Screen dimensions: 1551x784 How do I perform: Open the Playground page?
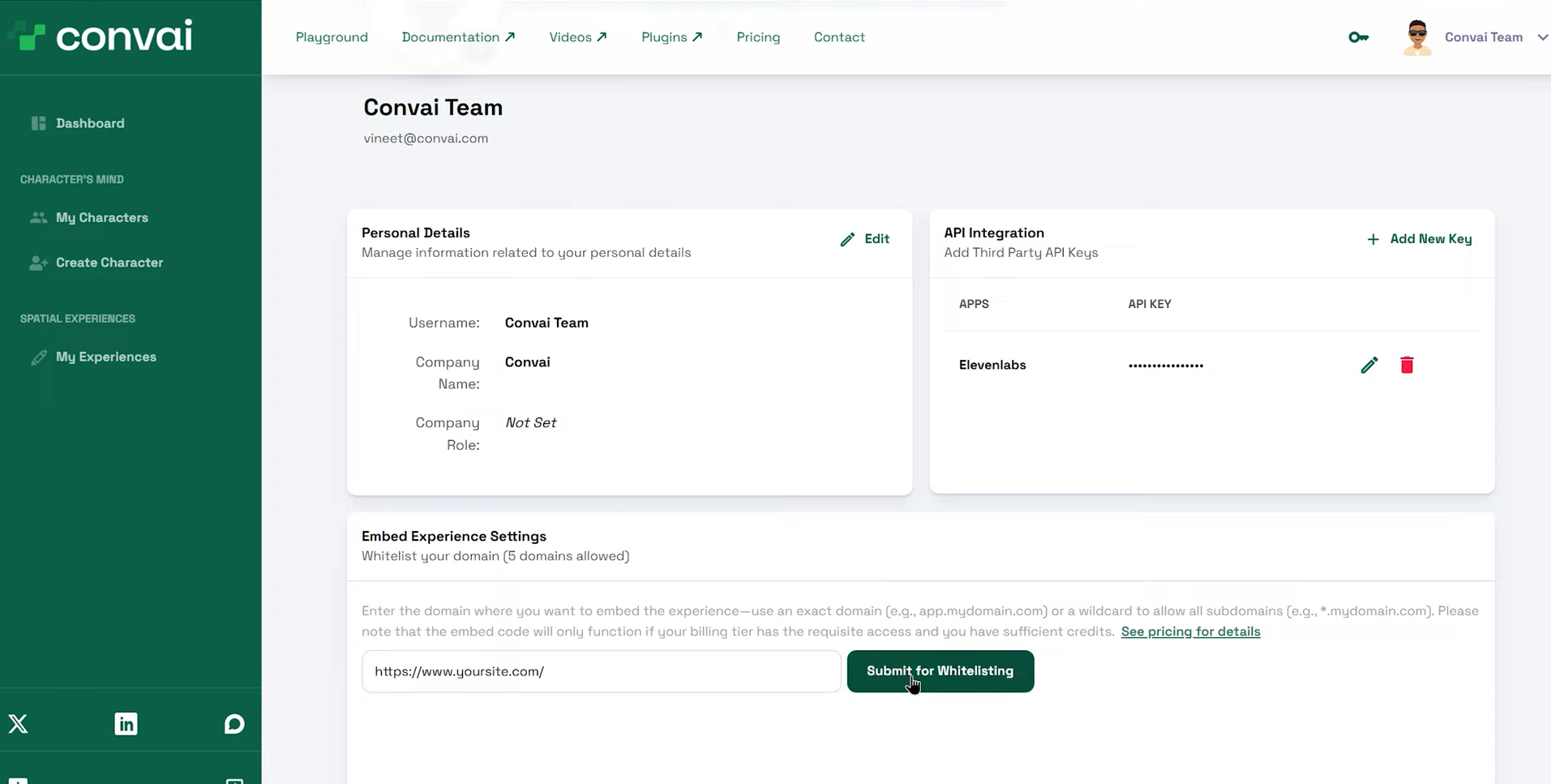332,37
